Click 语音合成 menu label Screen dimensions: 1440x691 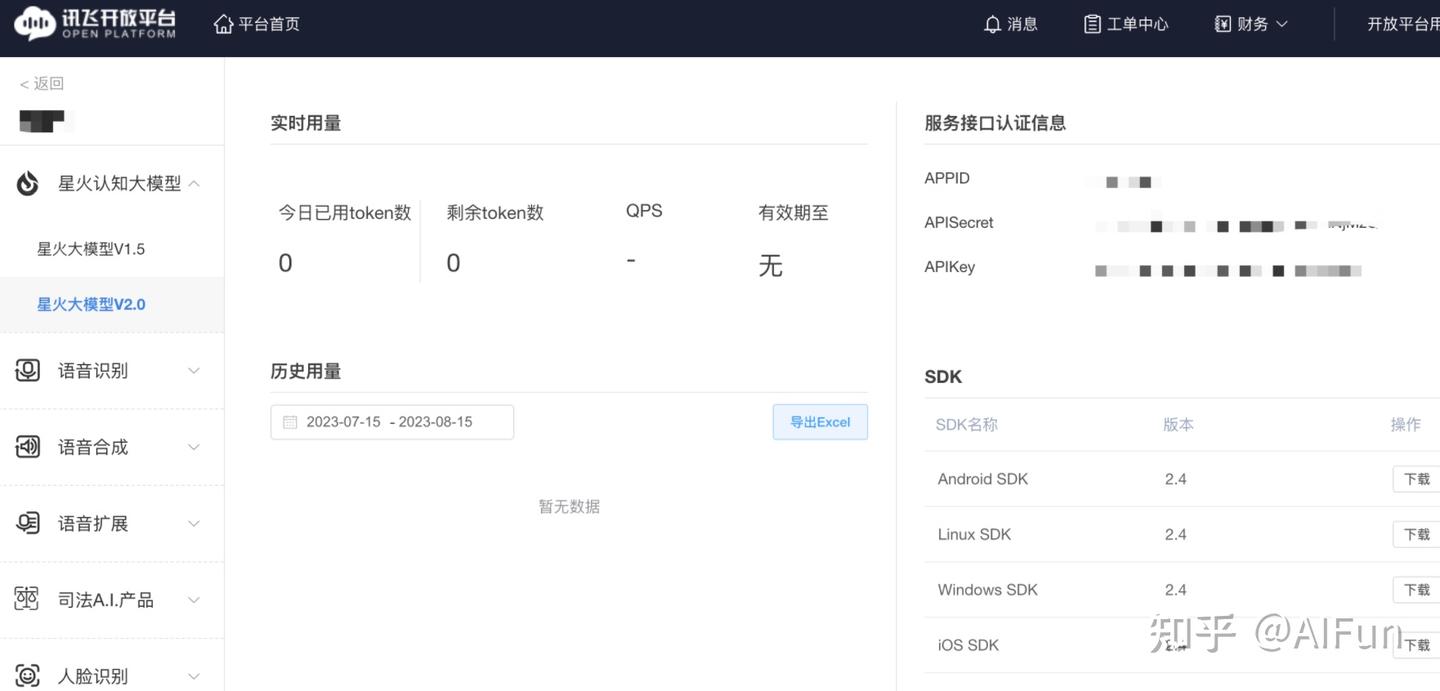point(93,447)
